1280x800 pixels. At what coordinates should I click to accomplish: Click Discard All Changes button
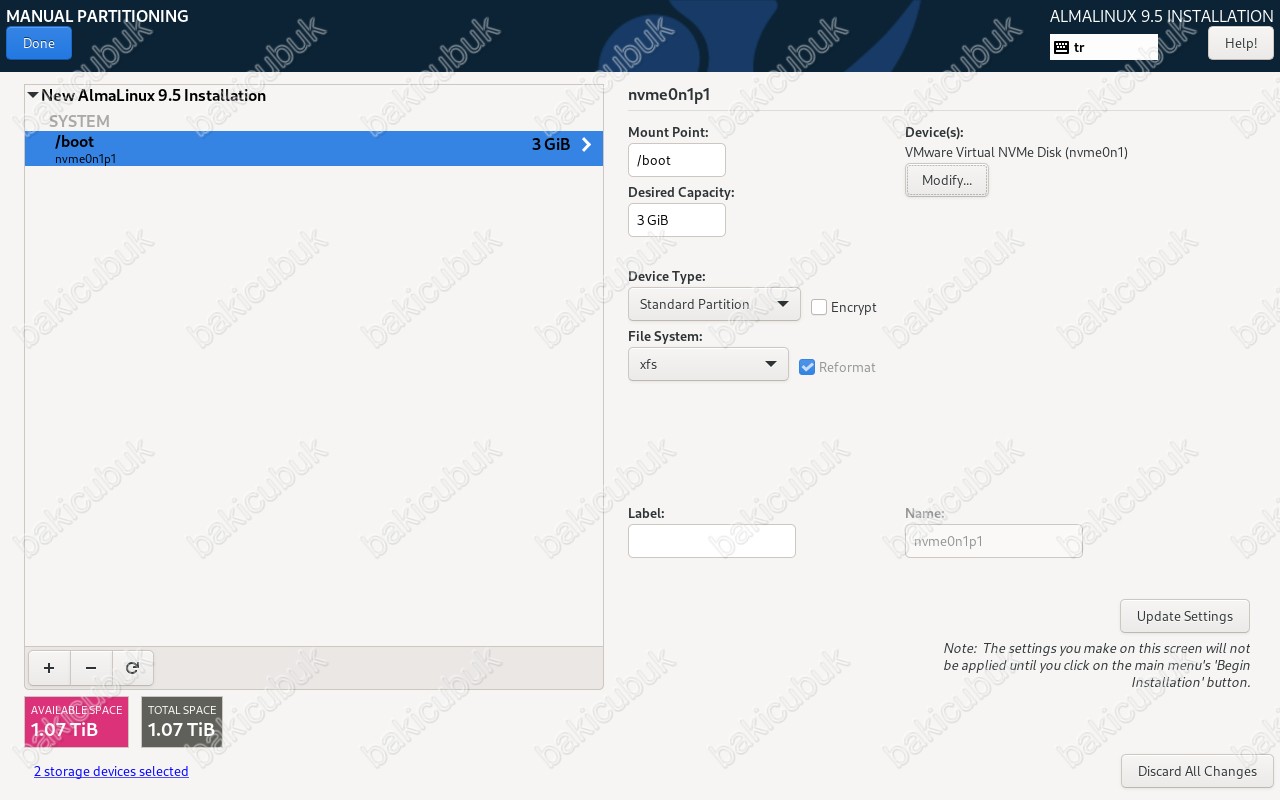point(1197,771)
